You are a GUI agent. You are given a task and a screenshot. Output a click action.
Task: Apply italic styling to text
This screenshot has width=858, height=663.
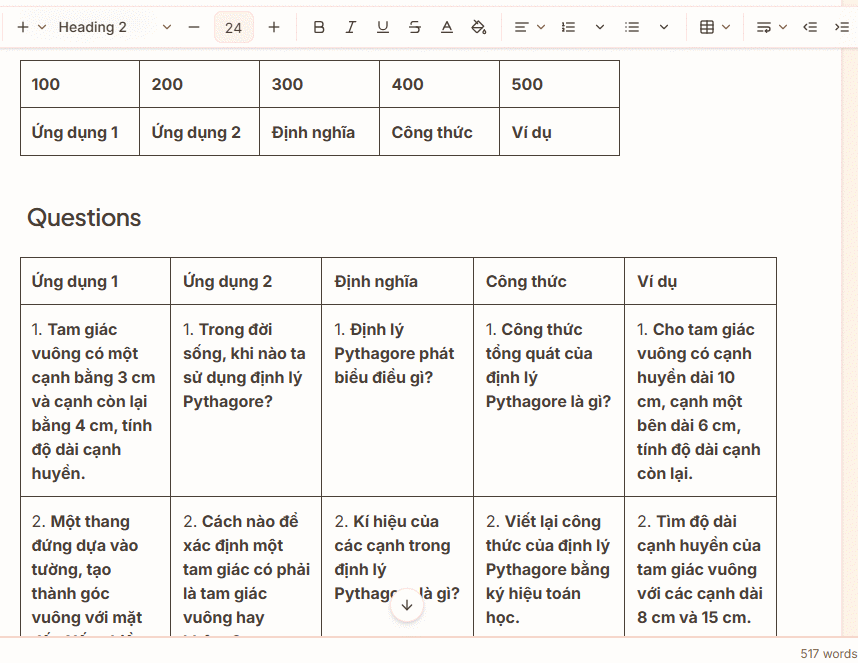tap(350, 27)
